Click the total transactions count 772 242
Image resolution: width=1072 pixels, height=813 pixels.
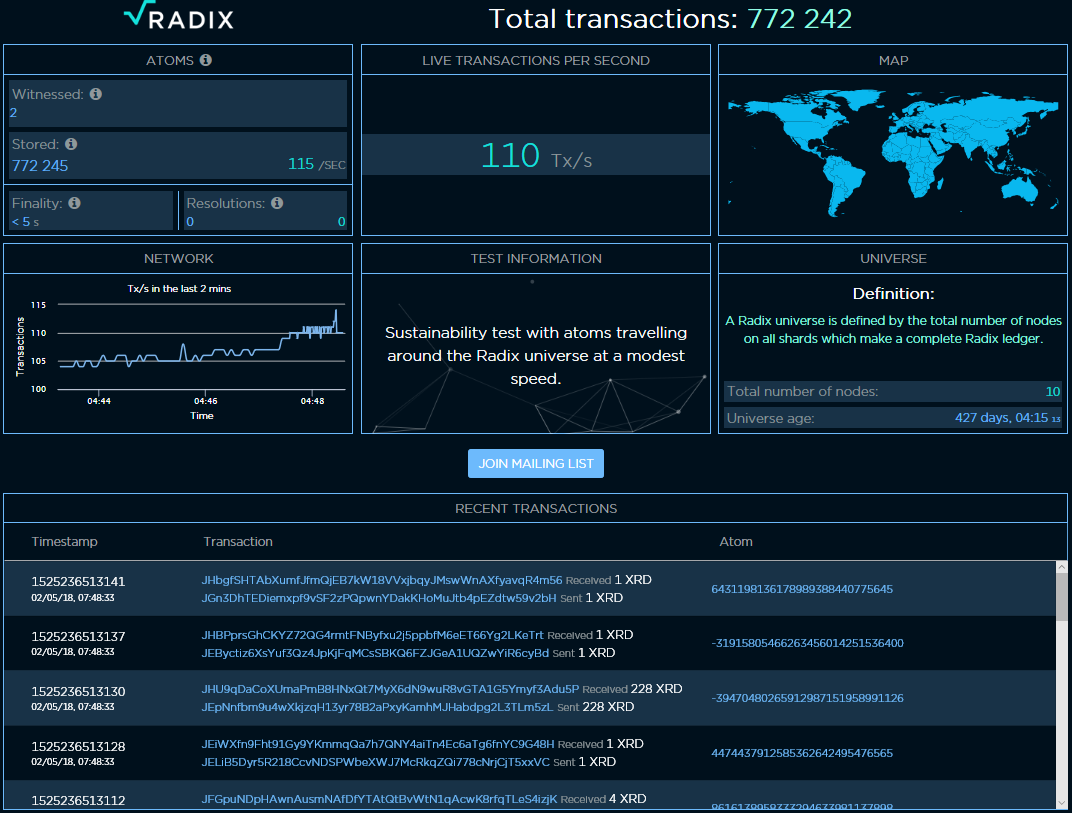point(799,18)
